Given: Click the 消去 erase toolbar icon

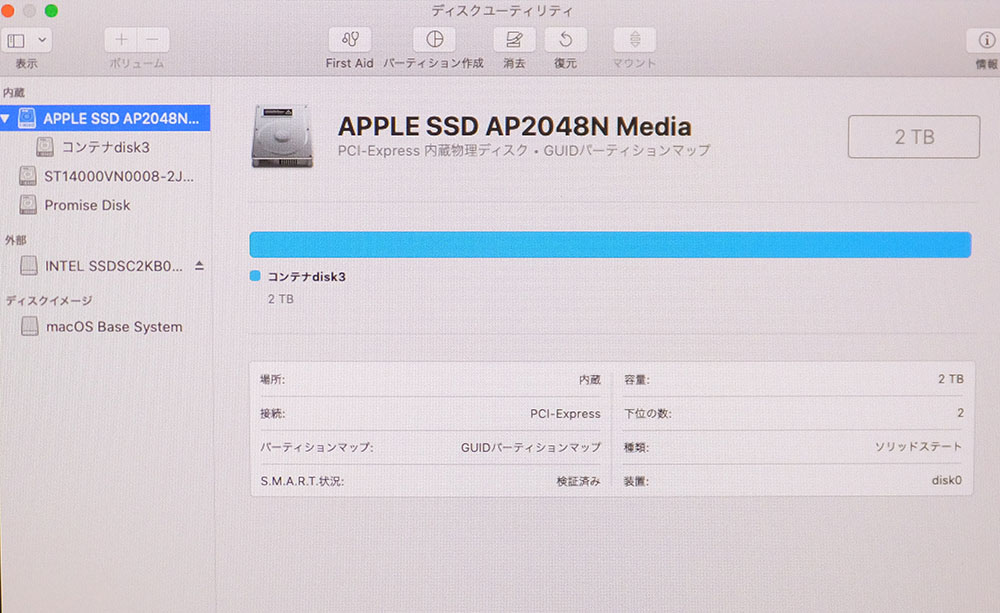Looking at the screenshot, I should pos(514,40).
